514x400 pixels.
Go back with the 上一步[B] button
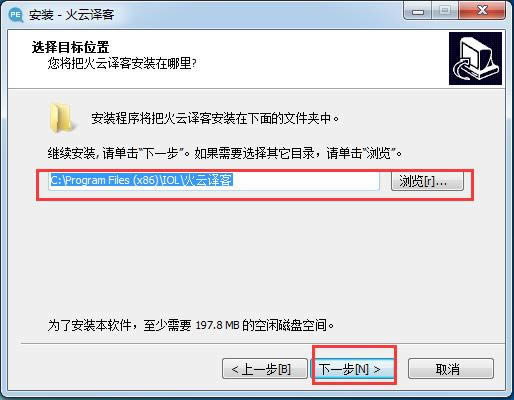265,369
